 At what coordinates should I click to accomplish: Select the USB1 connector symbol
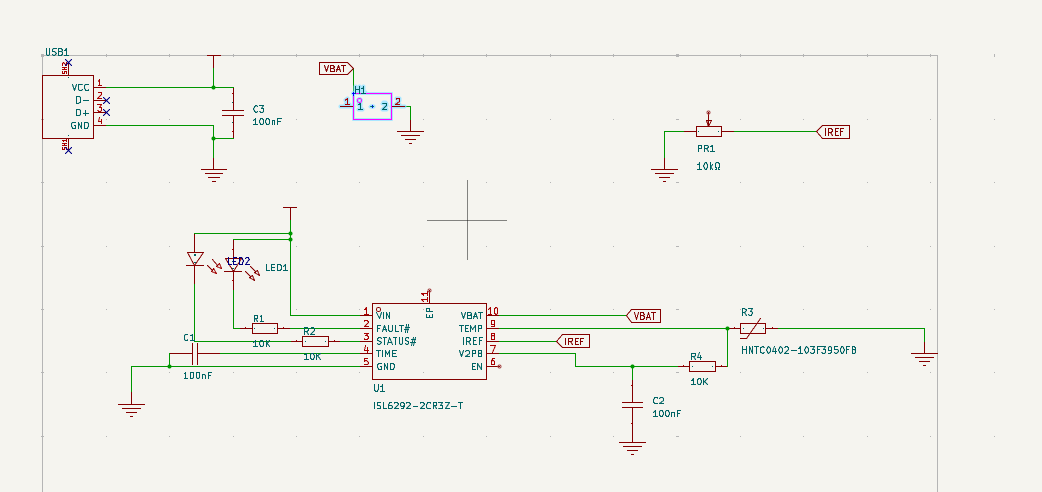(x=67, y=107)
